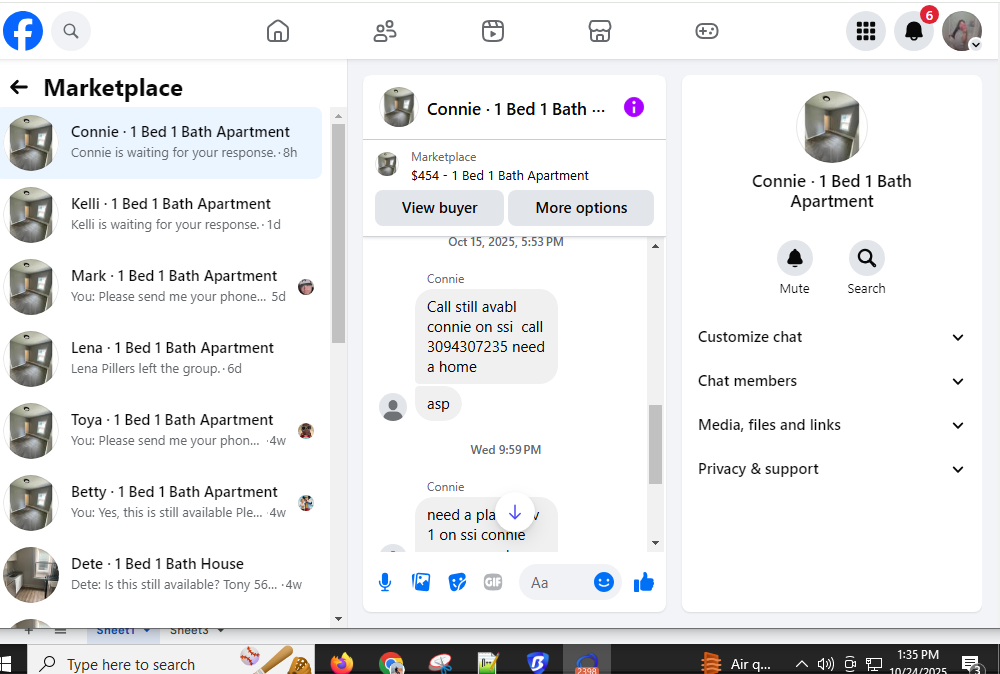The width and height of the screenshot is (1000, 674).
Task: Click the volume icon in system tray
Action: click(x=826, y=664)
